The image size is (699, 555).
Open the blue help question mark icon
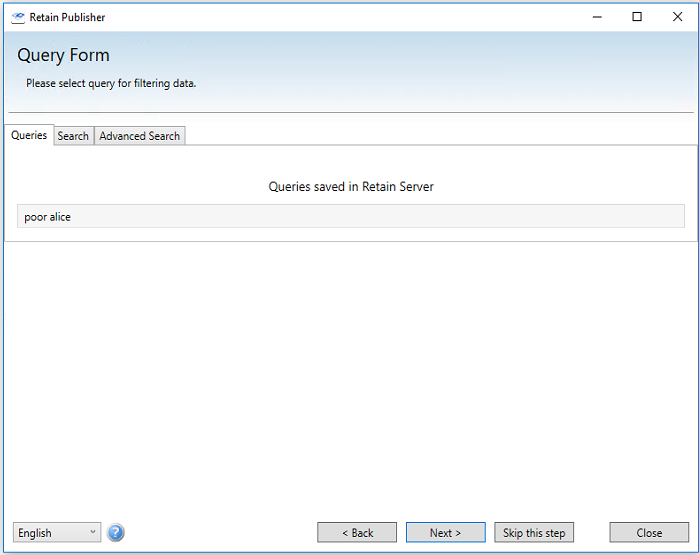(115, 532)
